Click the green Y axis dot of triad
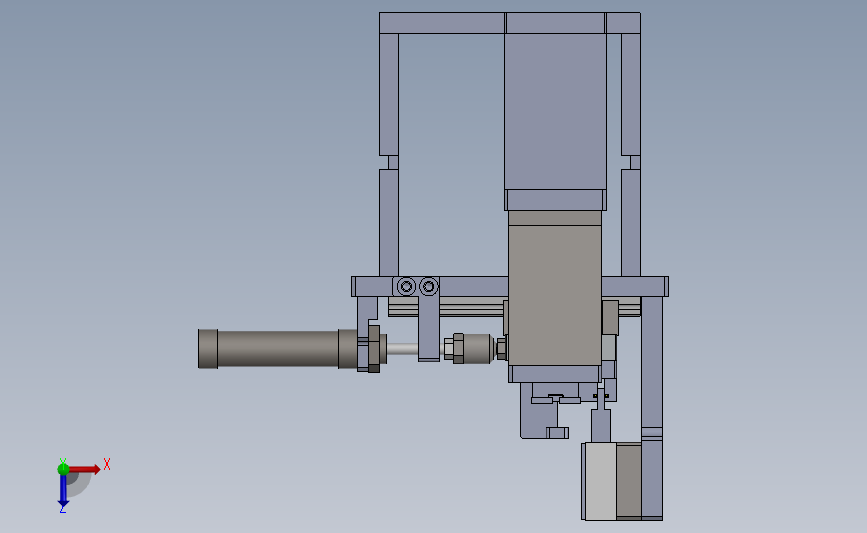867x533 pixels. (63, 469)
